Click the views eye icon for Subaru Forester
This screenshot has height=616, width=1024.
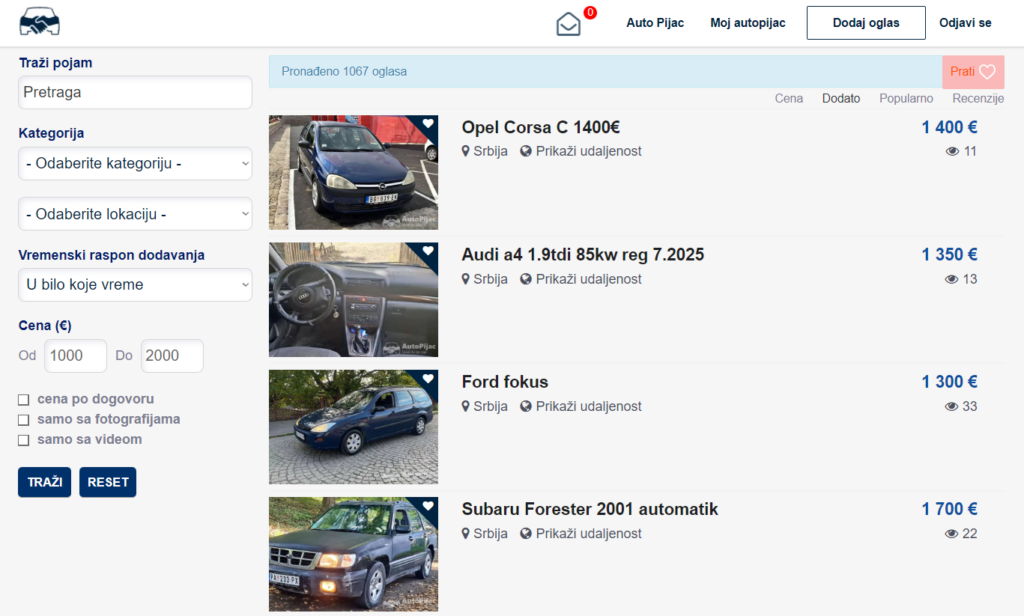952,534
